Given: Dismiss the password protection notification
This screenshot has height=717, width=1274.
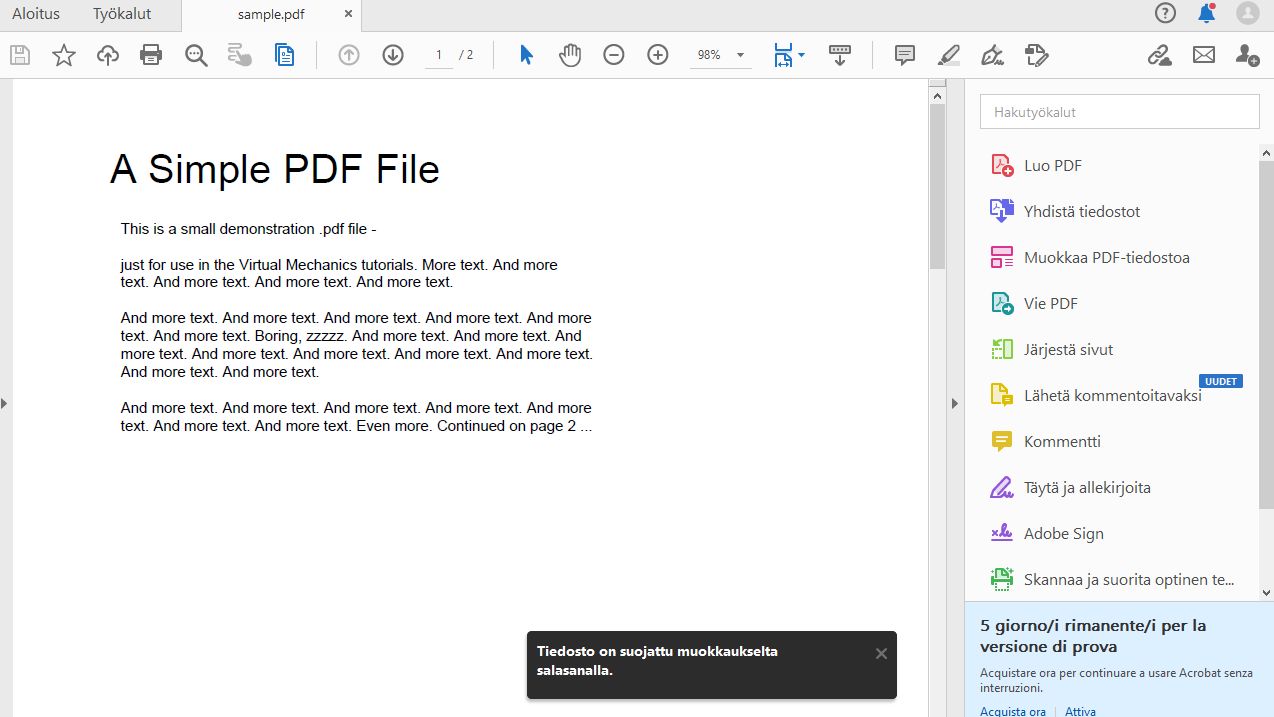Looking at the screenshot, I should coord(881,654).
